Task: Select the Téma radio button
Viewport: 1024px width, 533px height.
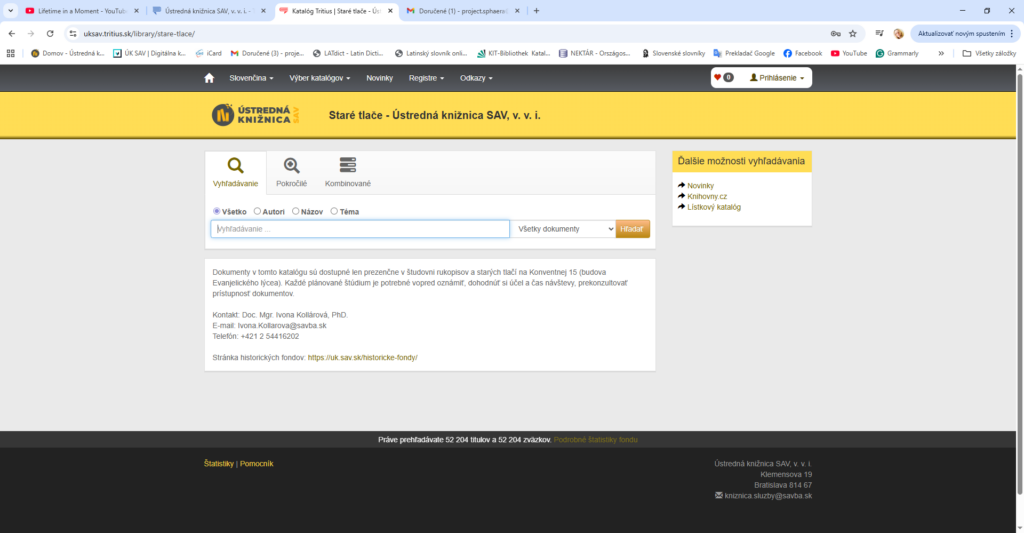Action: pos(334,211)
